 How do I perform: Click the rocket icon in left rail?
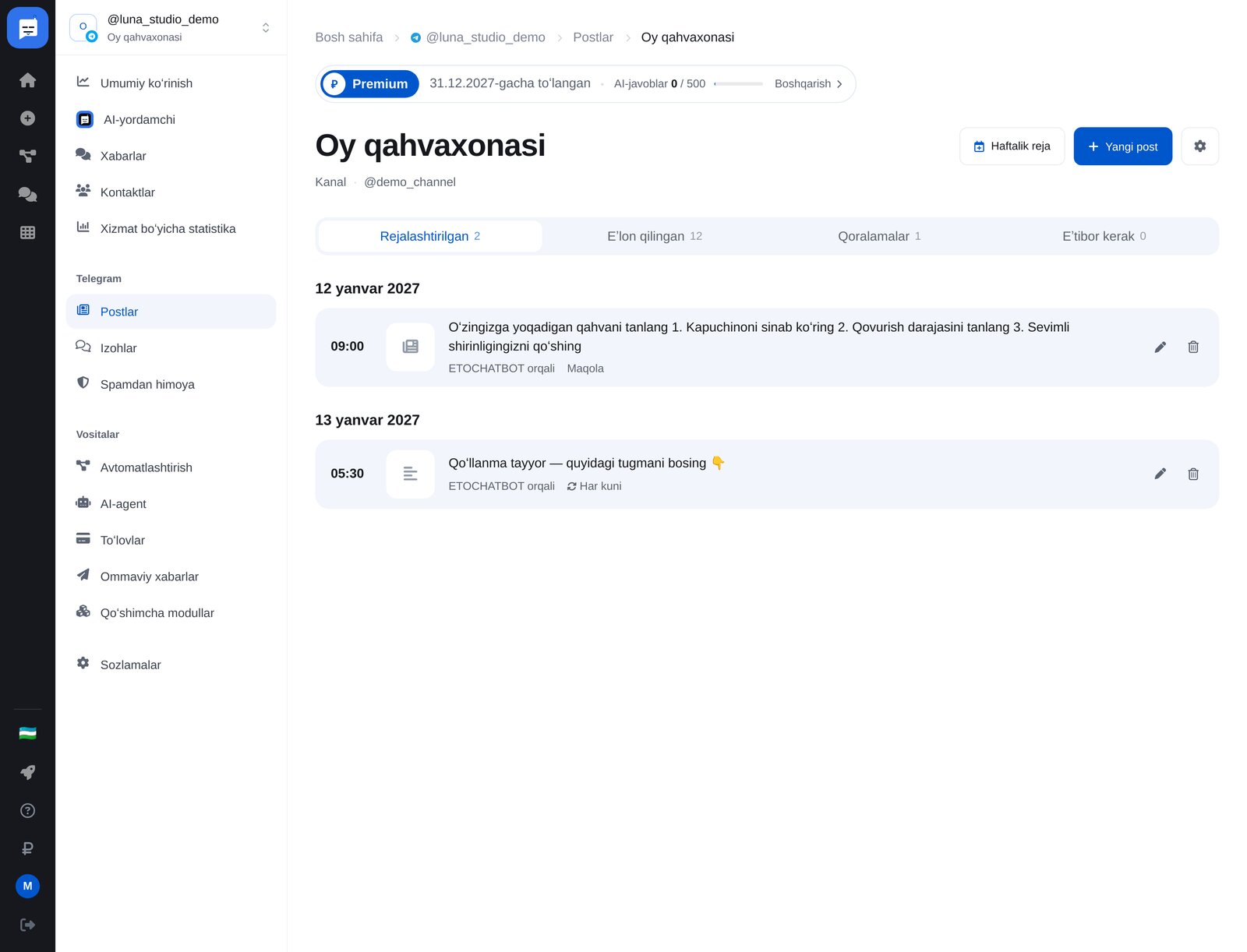(x=27, y=772)
